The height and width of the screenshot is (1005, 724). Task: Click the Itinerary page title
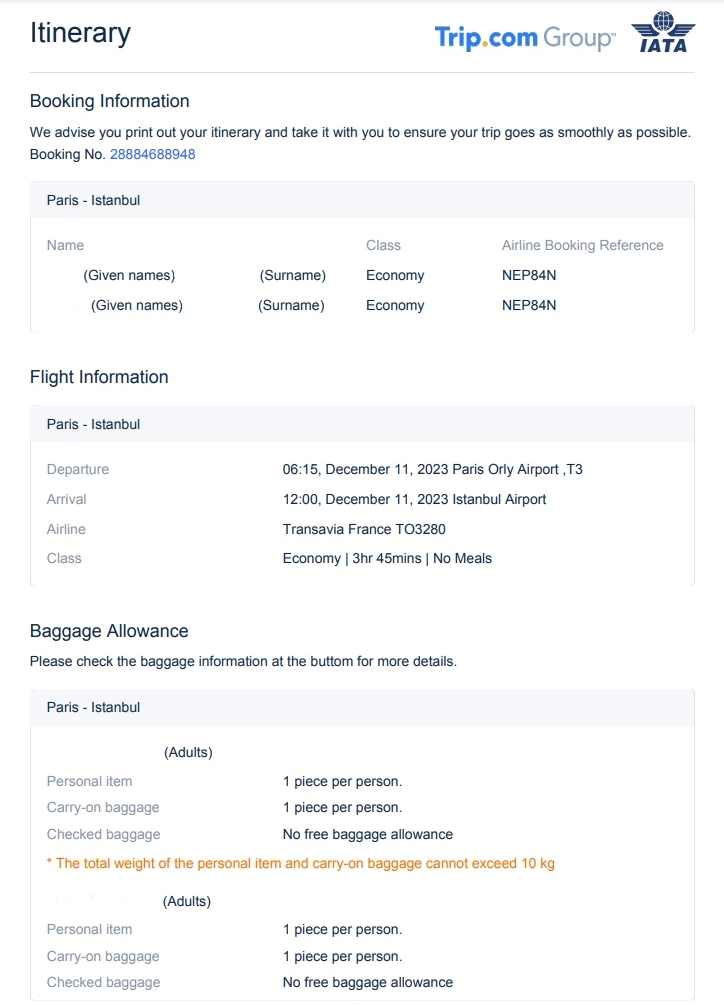point(80,33)
